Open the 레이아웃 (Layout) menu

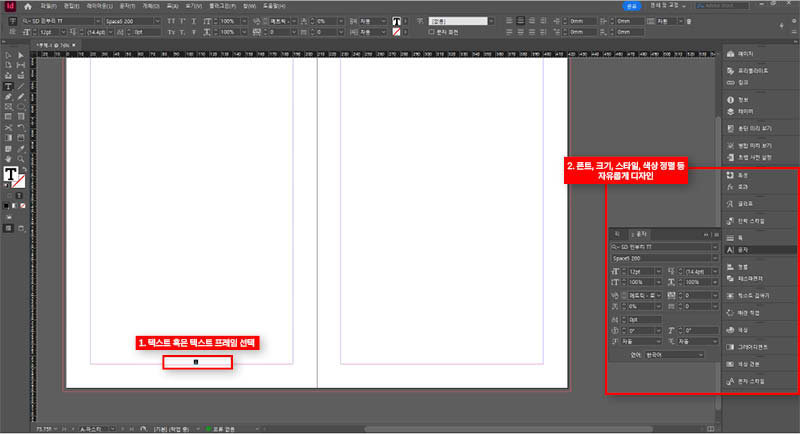(99, 6)
